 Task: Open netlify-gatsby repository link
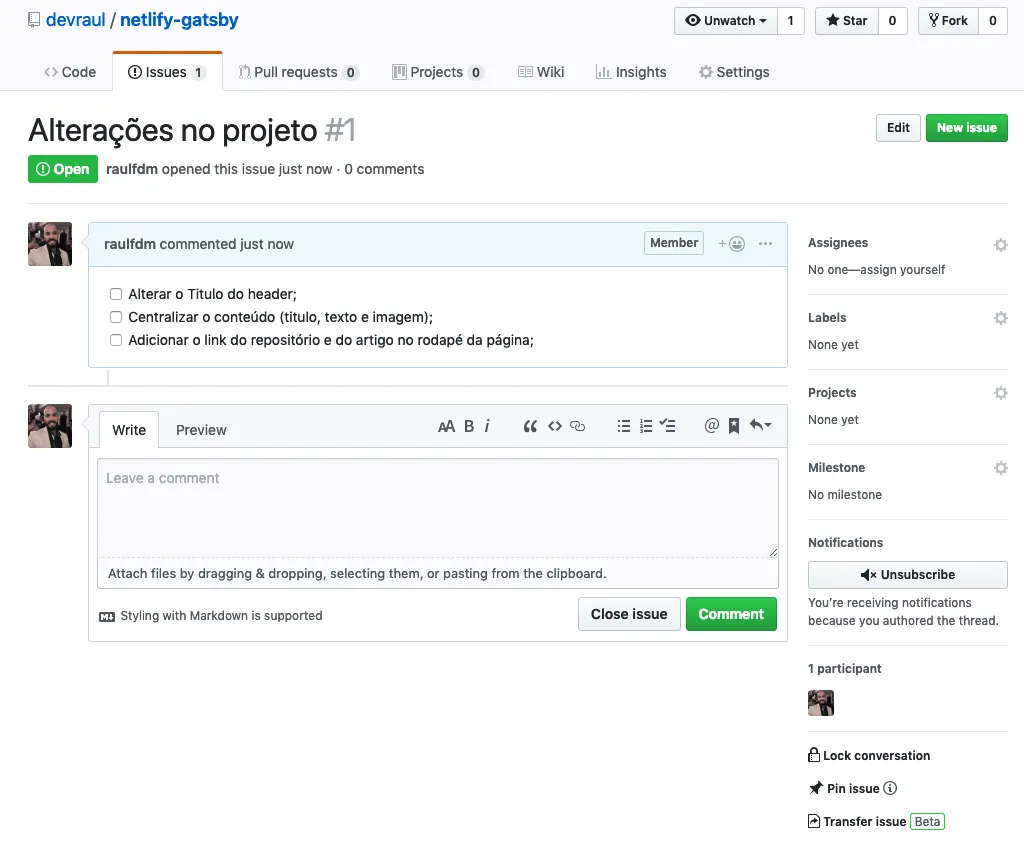tap(179, 20)
